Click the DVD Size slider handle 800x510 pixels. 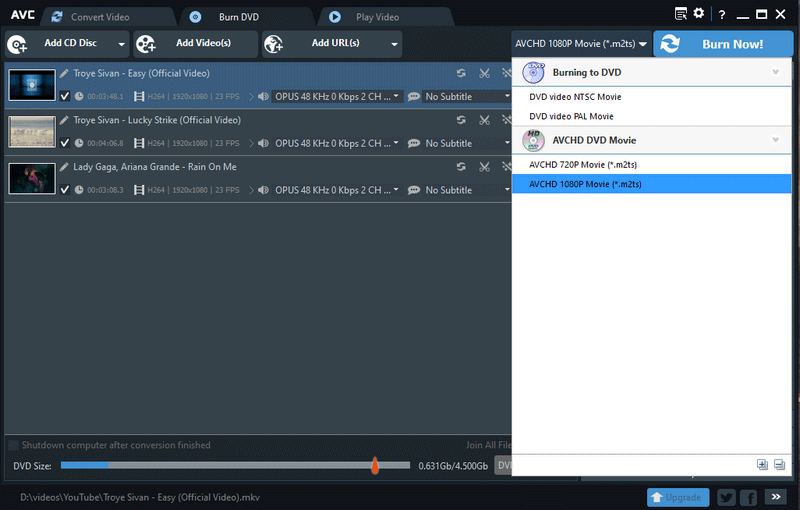tap(375, 465)
